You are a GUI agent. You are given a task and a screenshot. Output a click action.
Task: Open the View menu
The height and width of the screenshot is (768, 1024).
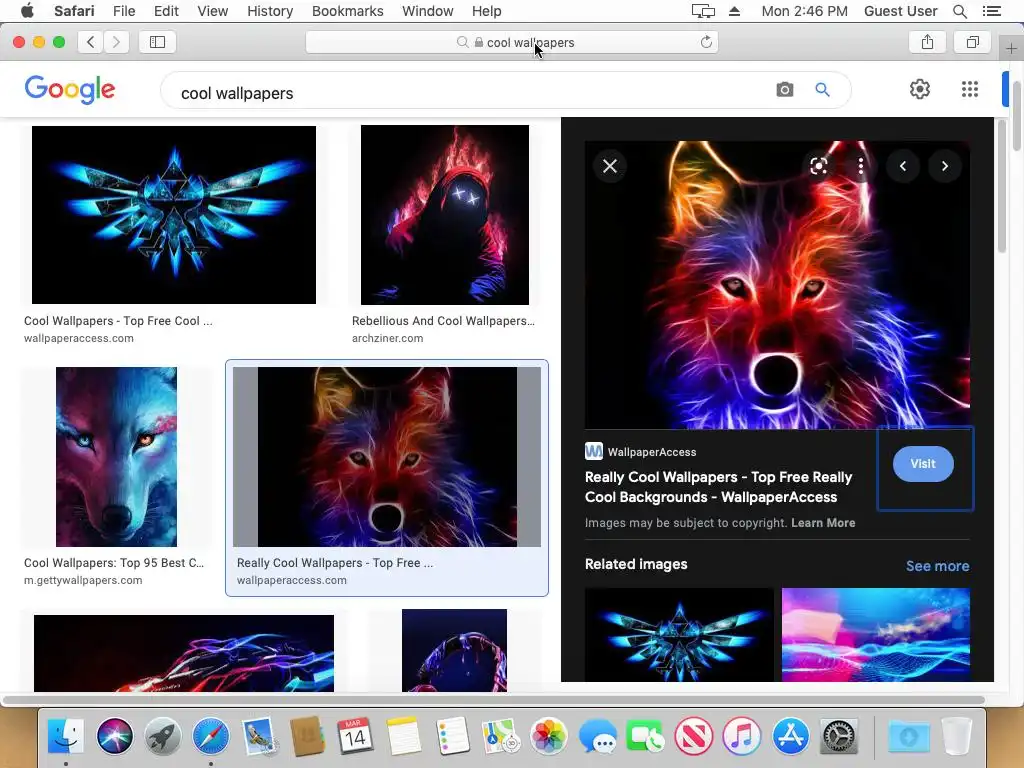(x=212, y=11)
